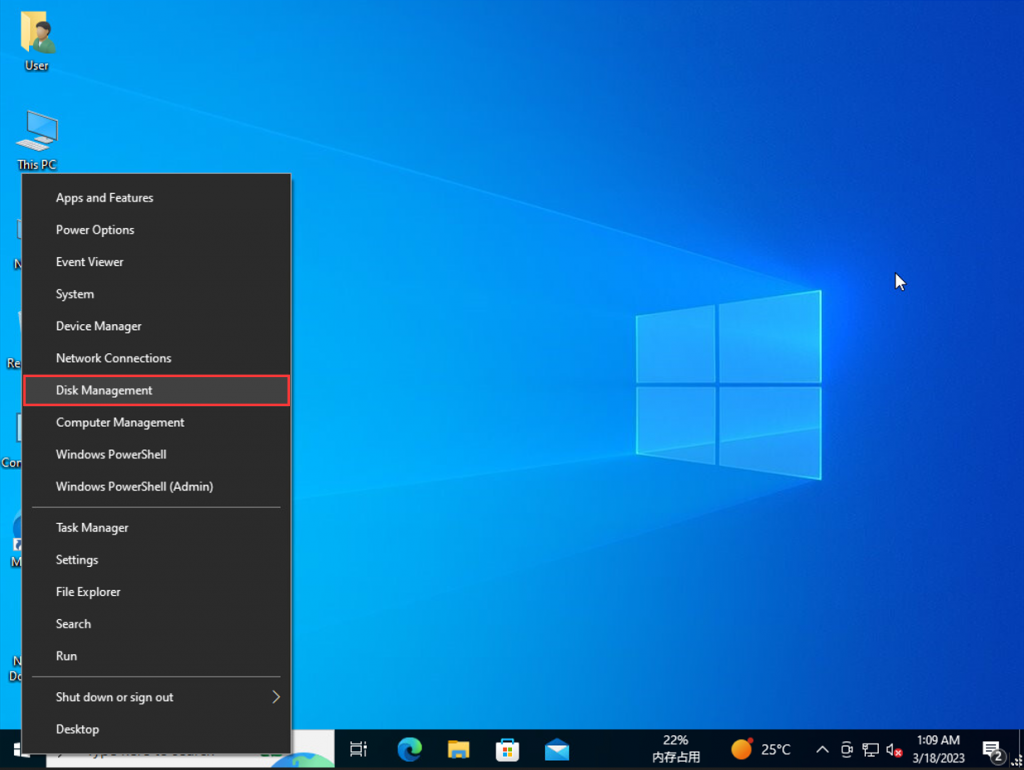Click the Meet Now tray icon
Image resolution: width=1024 pixels, height=770 pixels.
[x=846, y=749]
